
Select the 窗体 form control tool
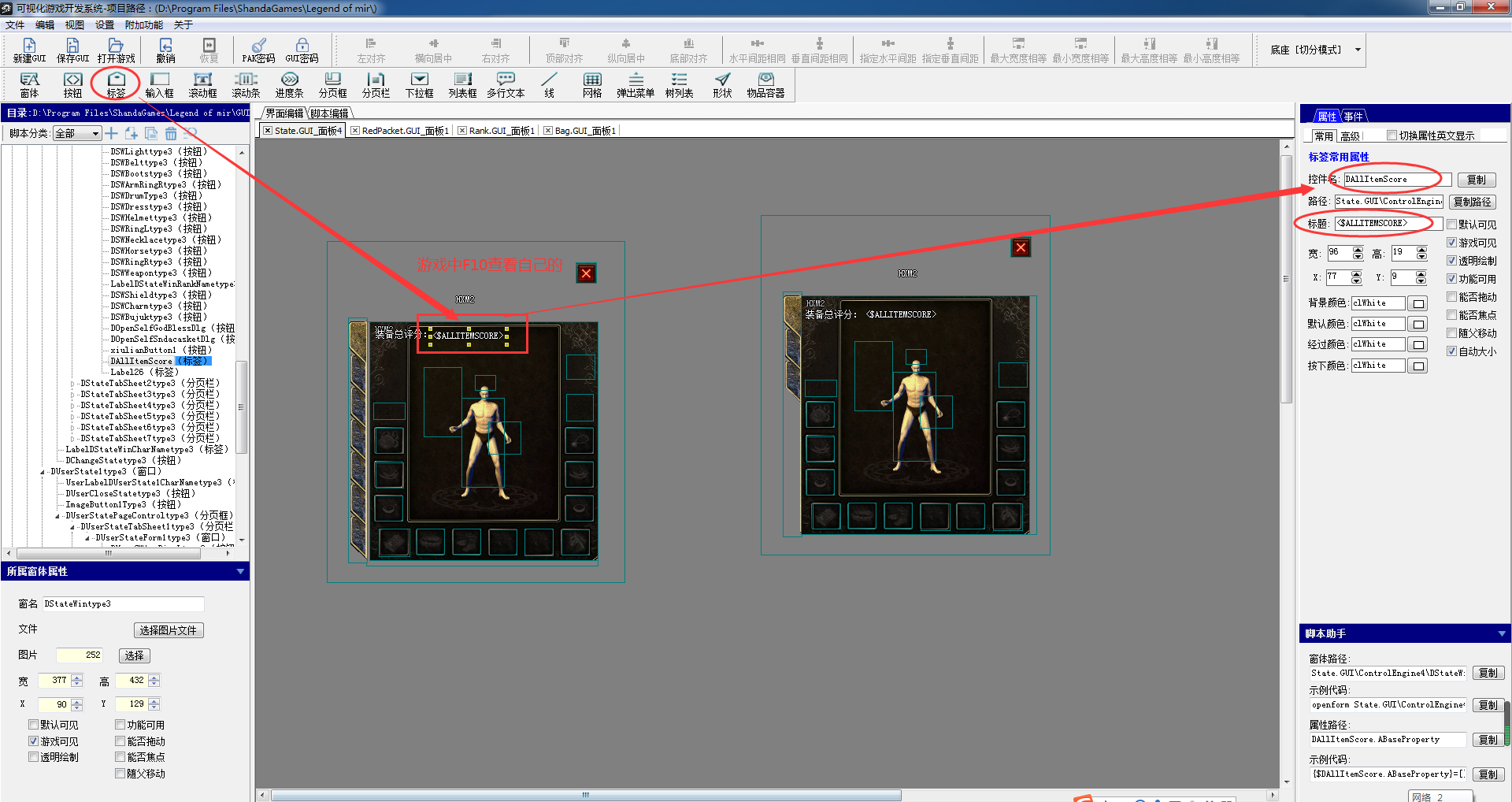[x=29, y=85]
